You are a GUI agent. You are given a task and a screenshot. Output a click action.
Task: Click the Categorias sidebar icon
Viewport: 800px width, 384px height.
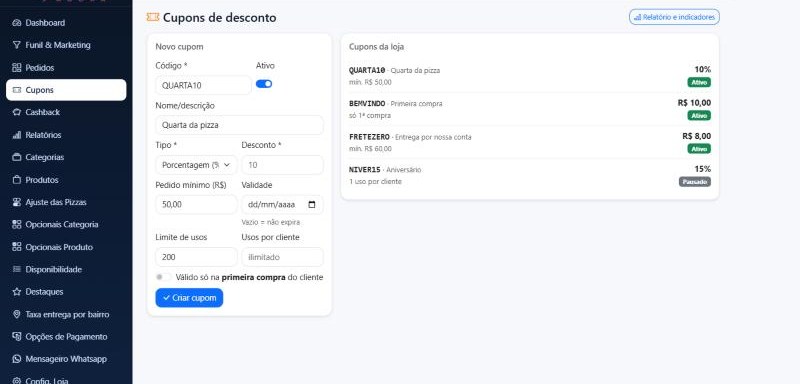click(x=16, y=158)
